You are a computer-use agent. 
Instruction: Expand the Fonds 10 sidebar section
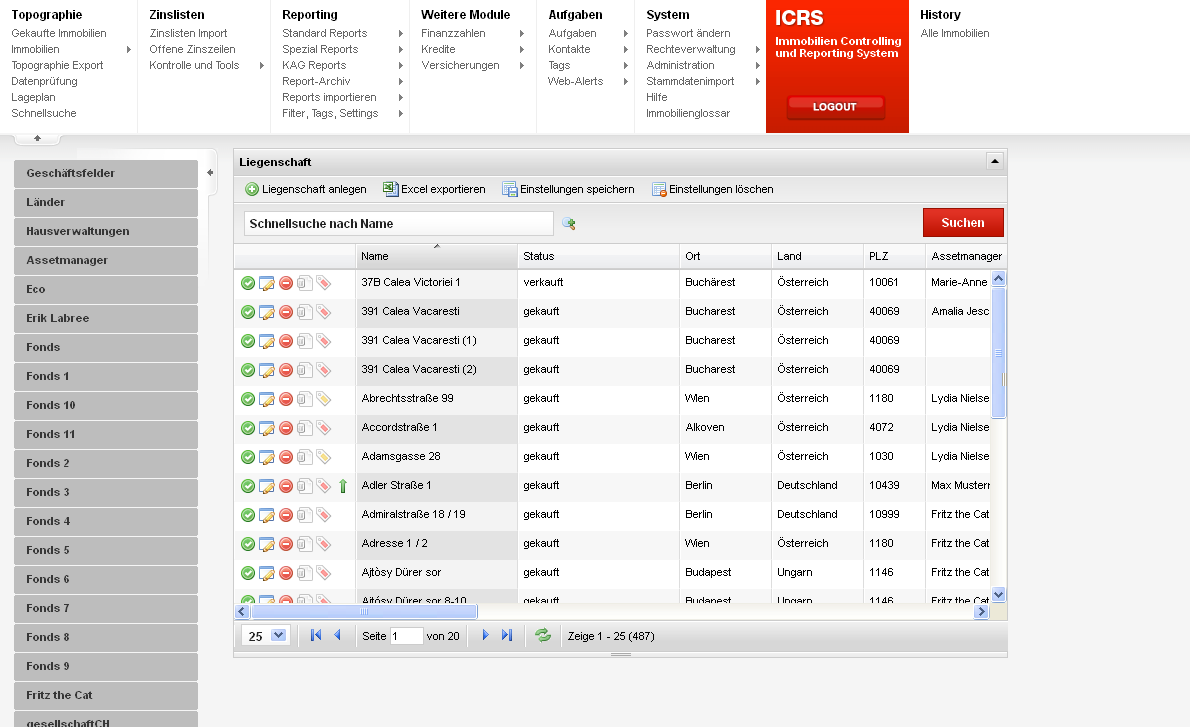click(x=106, y=405)
